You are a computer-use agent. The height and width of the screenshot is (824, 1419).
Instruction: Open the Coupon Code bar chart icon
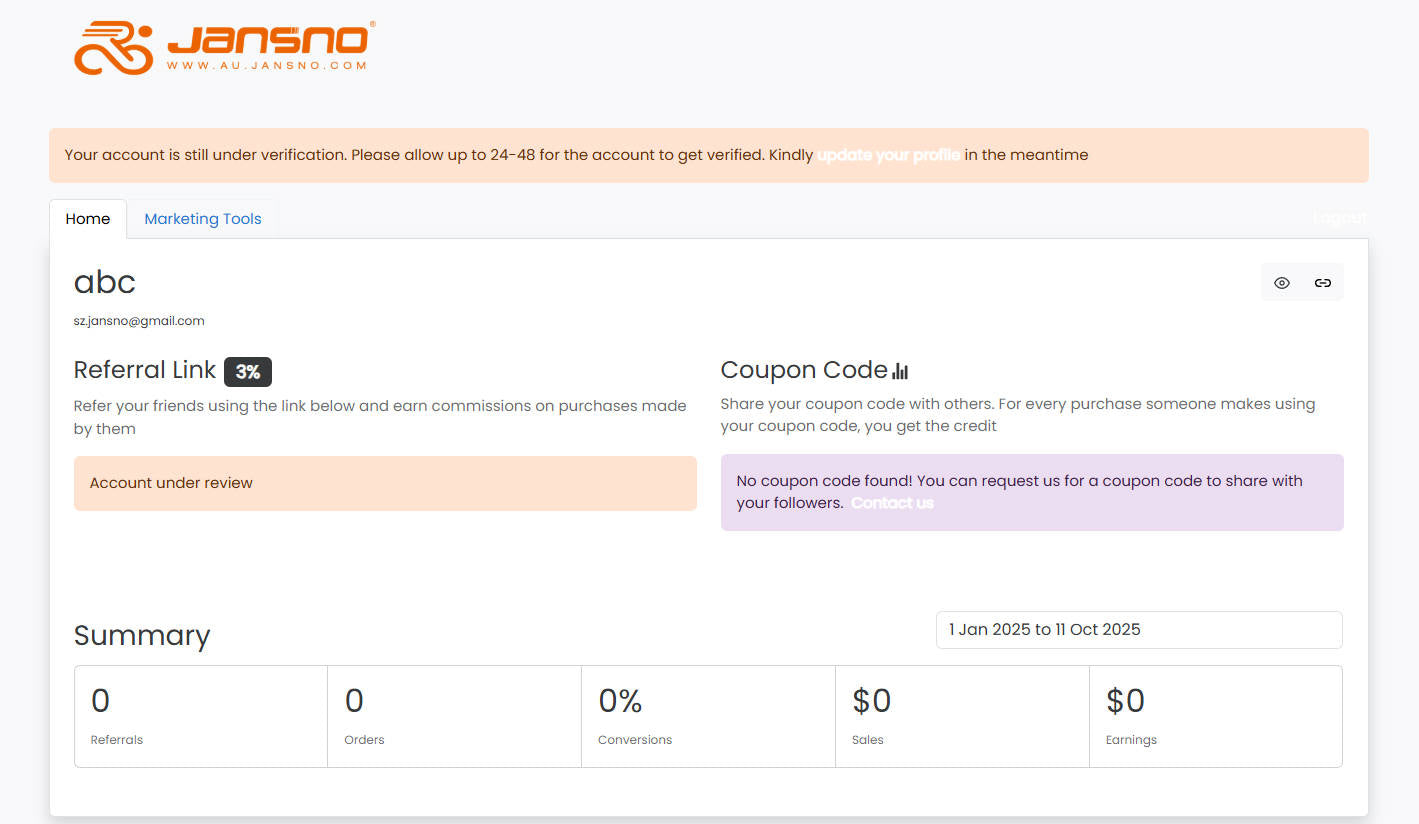tap(900, 371)
